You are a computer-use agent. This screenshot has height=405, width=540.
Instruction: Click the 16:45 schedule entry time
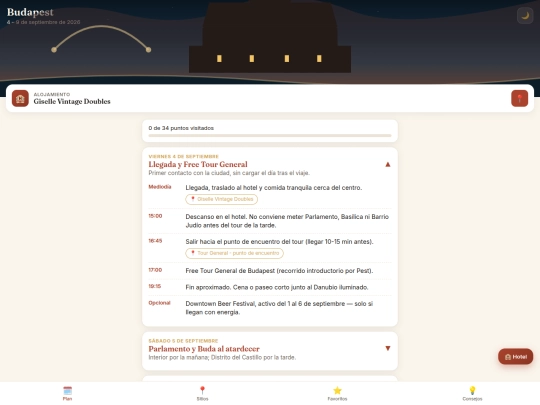pyautogui.click(x=155, y=241)
